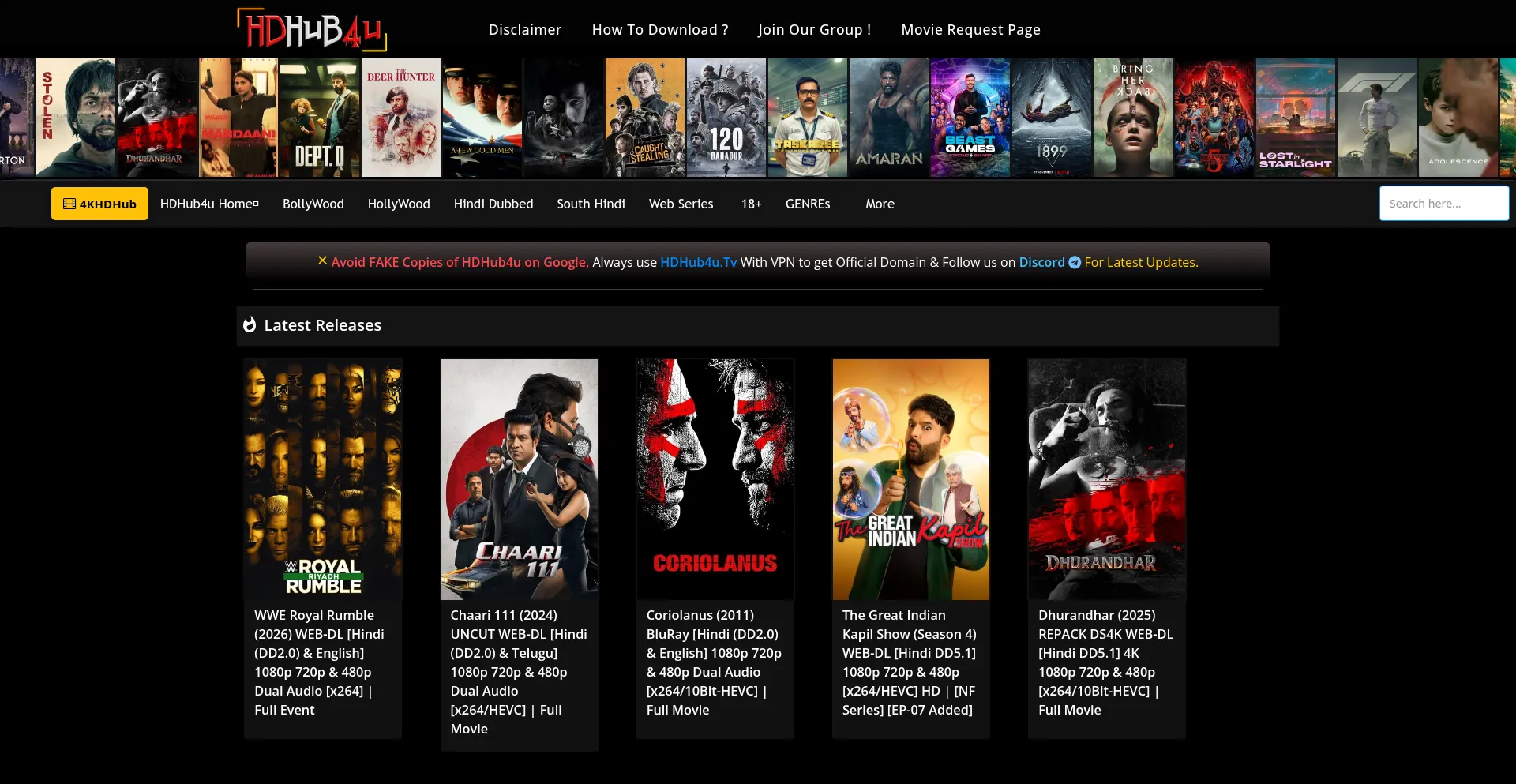Click the flame icon beside Latest Releases
Viewport: 1516px width, 784px height.
coord(250,325)
